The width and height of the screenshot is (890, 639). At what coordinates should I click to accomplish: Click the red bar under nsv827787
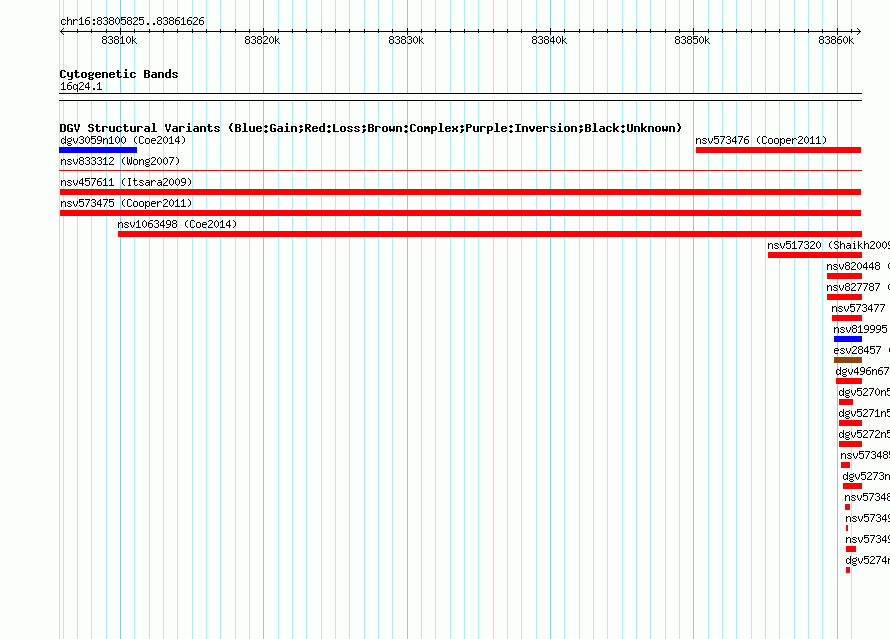coord(844,297)
